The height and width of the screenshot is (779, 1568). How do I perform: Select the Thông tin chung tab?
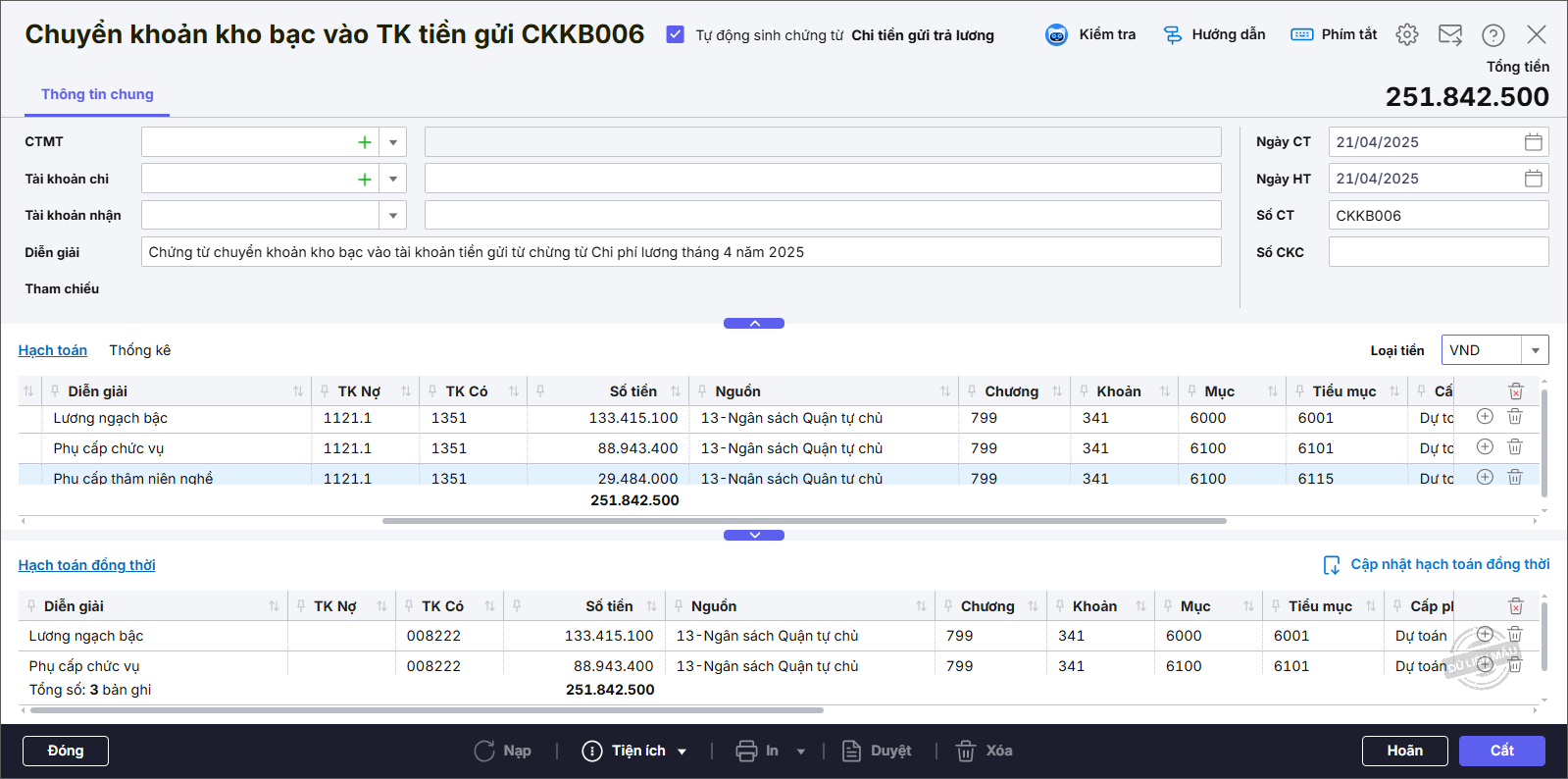[x=97, y=94]
